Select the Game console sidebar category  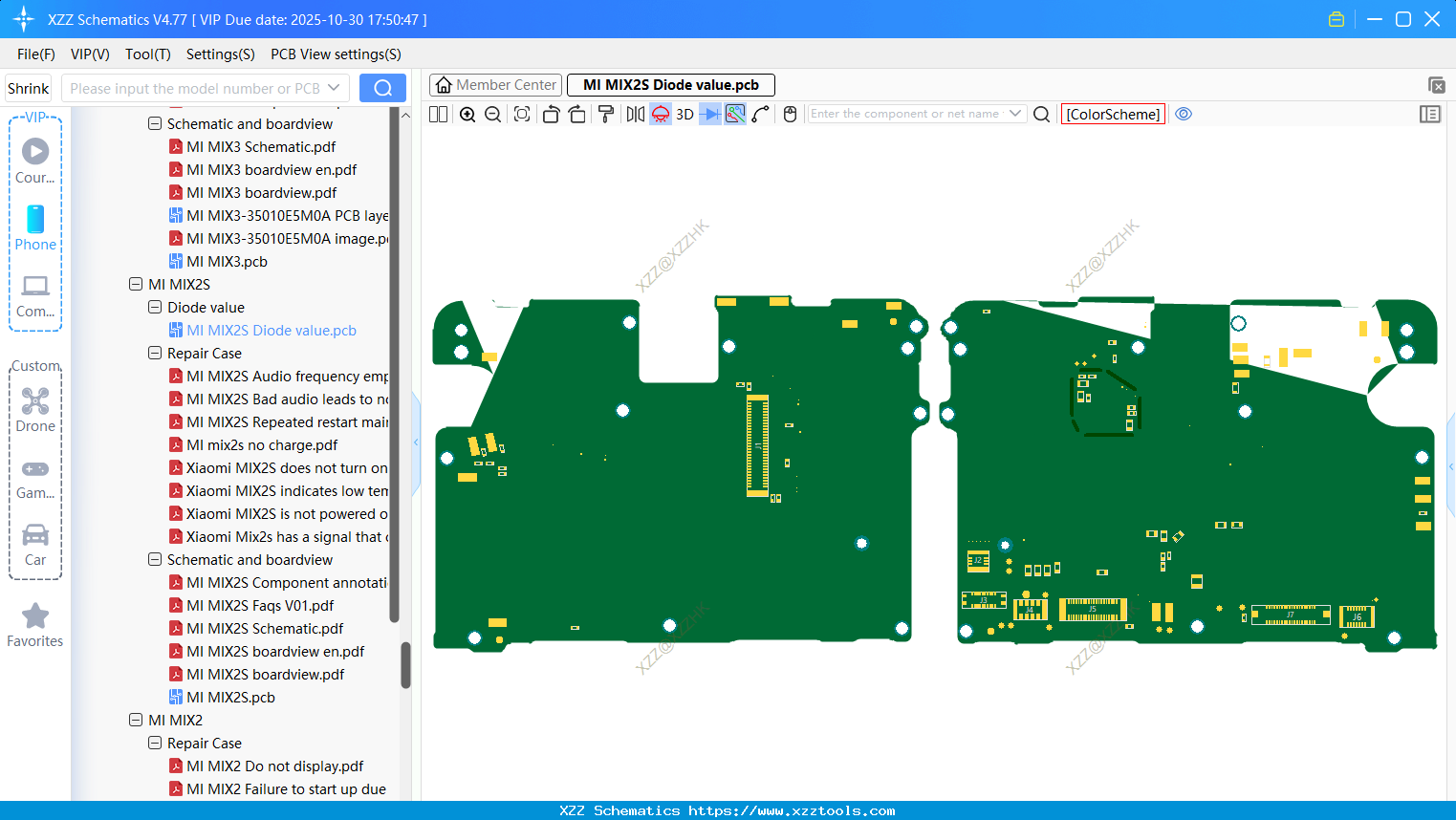[x=35, y=478]
